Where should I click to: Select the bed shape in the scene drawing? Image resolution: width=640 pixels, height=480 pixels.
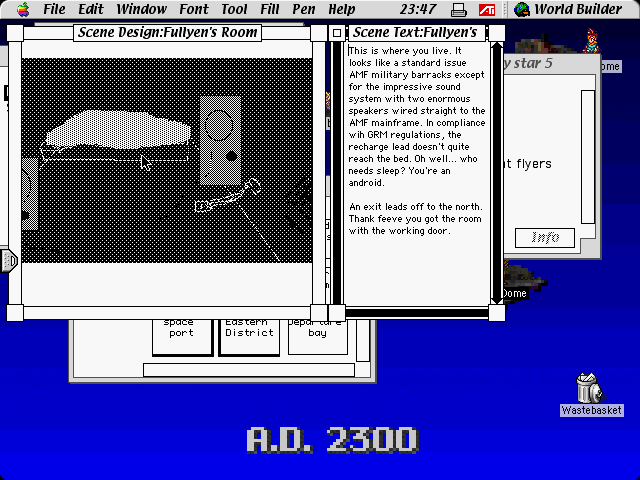(118, 130)
